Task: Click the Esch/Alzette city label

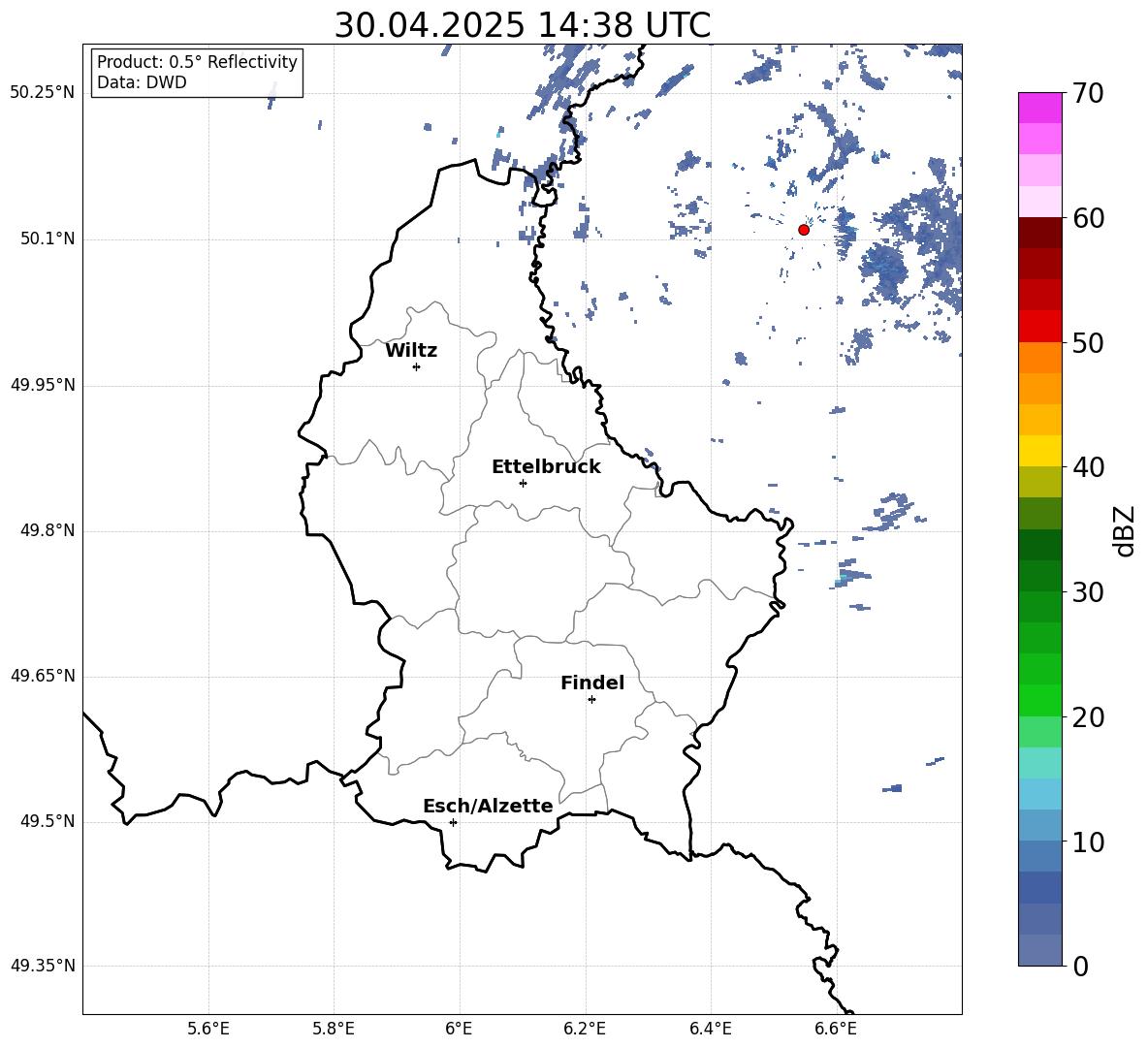Action: click(x=489, y=806)
